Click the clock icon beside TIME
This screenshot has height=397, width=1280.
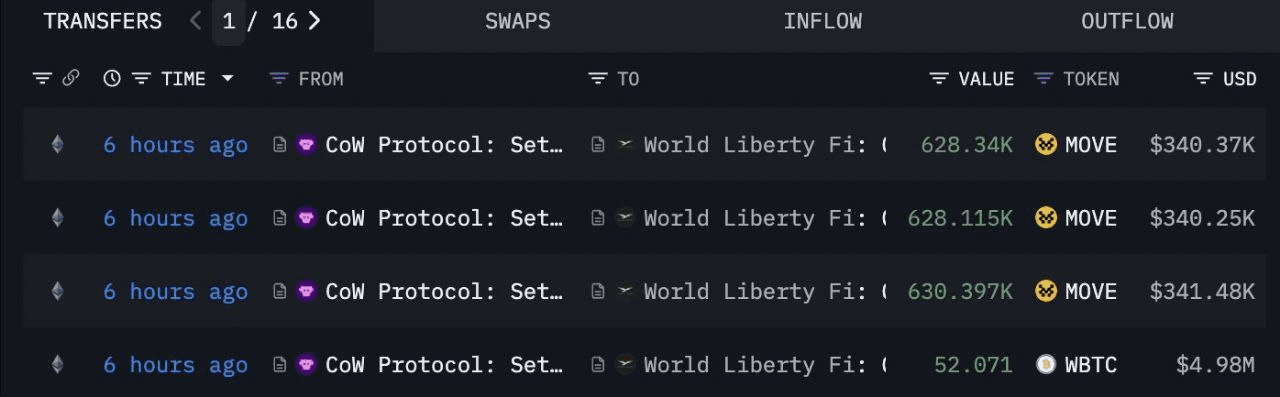pyautogui.click(x=112, y=78)
